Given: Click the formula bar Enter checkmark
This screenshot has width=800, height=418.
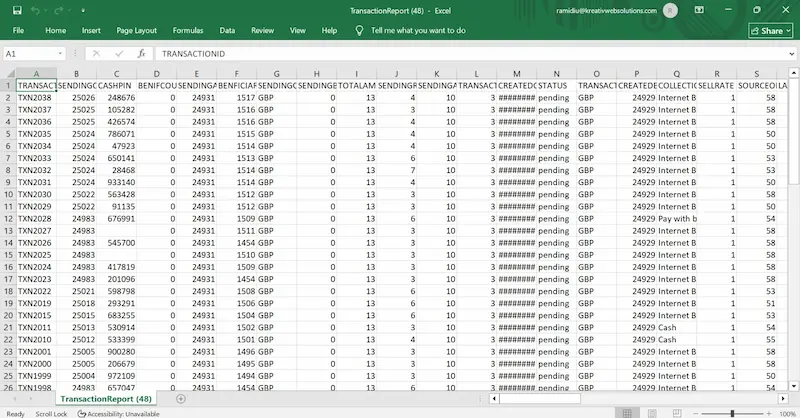Looking at the screenshot, I should click(x=117, y=53).
